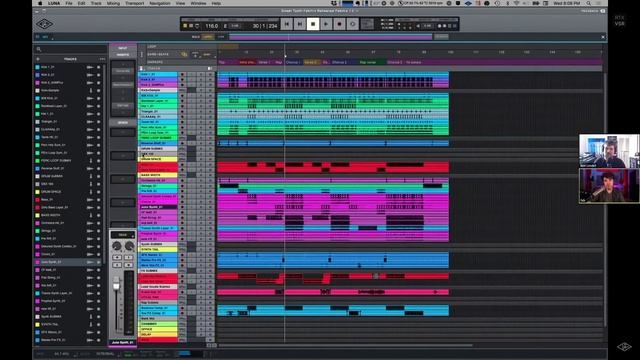Click the DELAY timeline track header

coord(158,334)
